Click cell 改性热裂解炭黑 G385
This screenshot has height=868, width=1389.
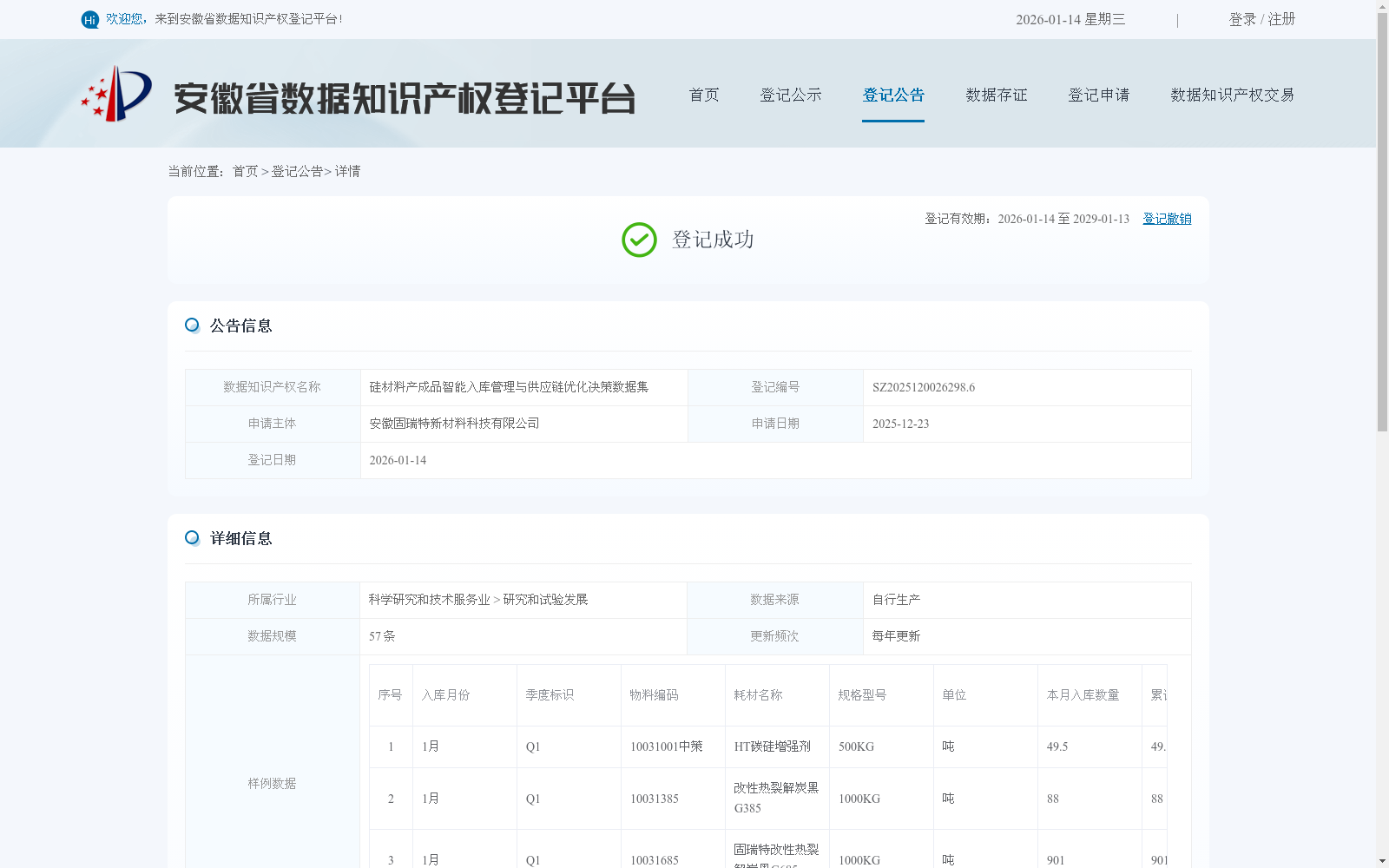click(x=776, y=798)
